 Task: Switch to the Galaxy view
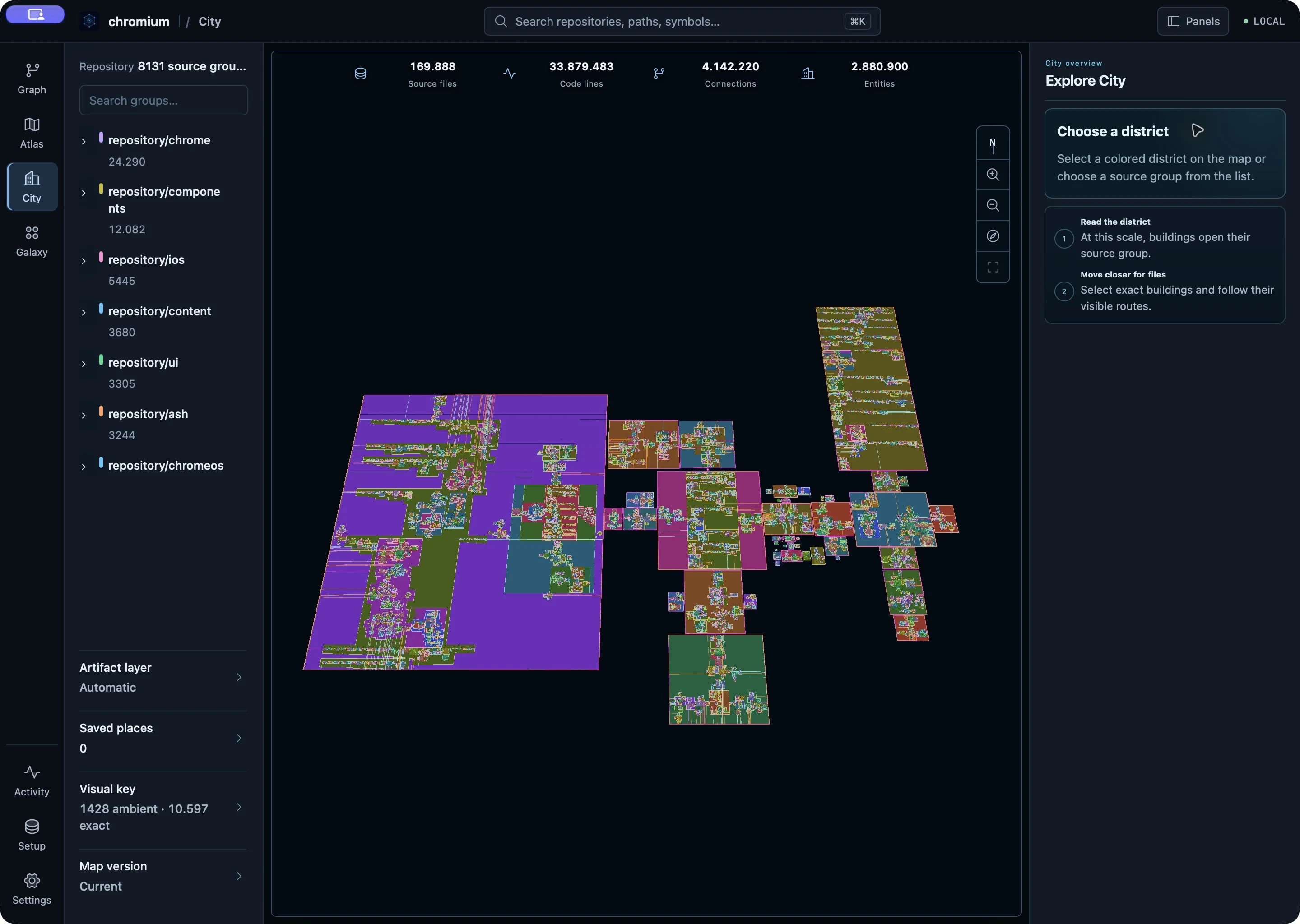click(x=32, y=241)
